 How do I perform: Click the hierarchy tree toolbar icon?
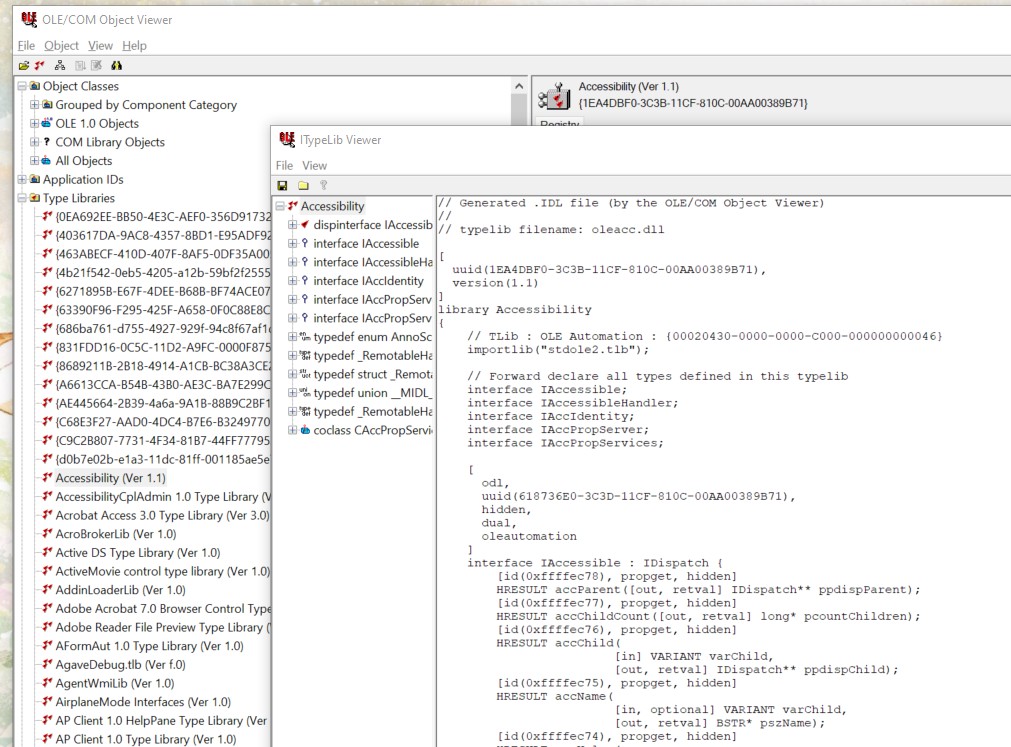61,65
